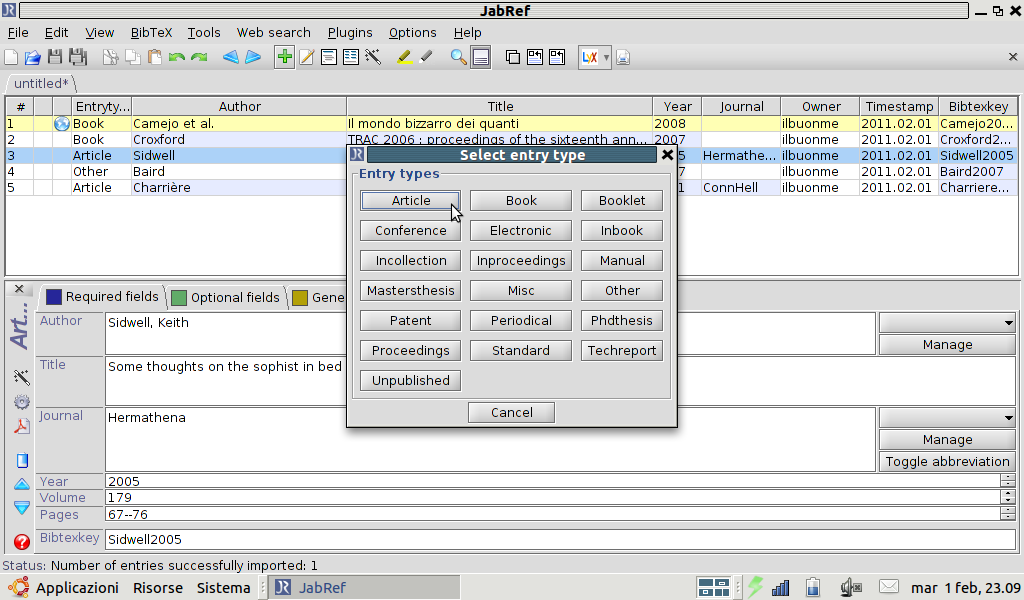Open the Web search menu

coord(274,33)
